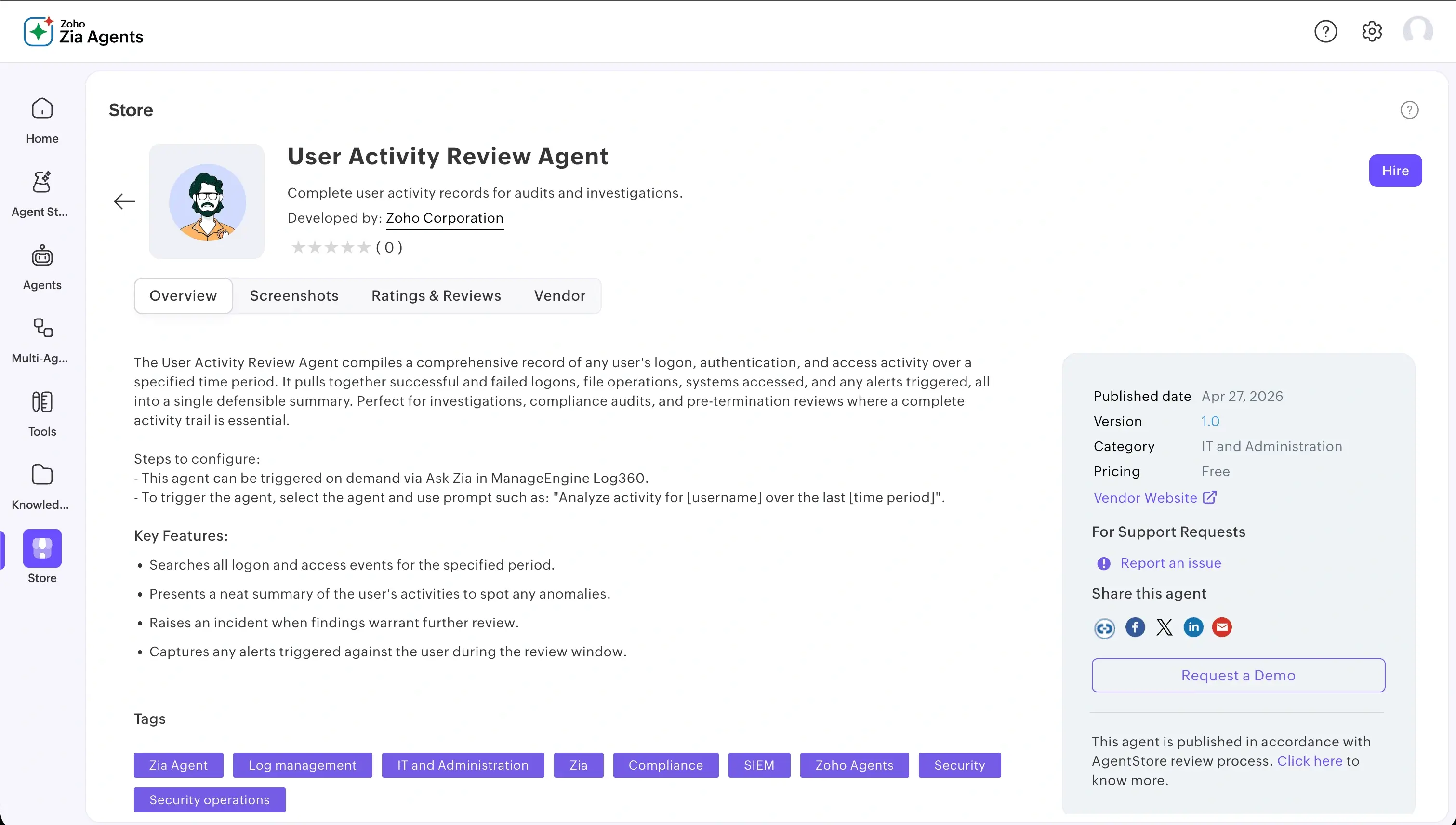
Task: Open the Zoho Corporation developer link
Action: pyautogui.click(x=444, y=218)
